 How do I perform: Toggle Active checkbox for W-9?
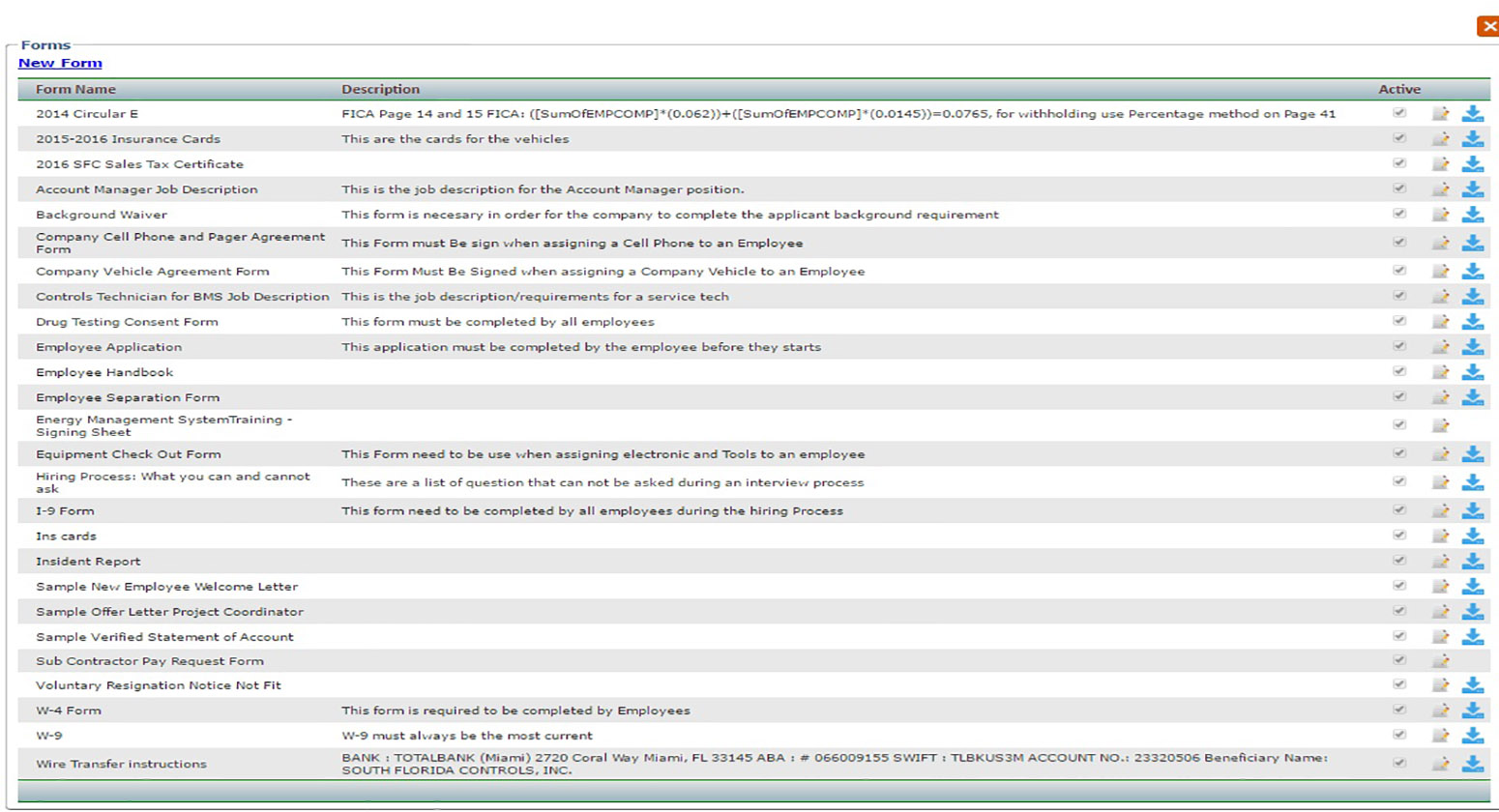pyautogui.click(x=1398, y=735)
